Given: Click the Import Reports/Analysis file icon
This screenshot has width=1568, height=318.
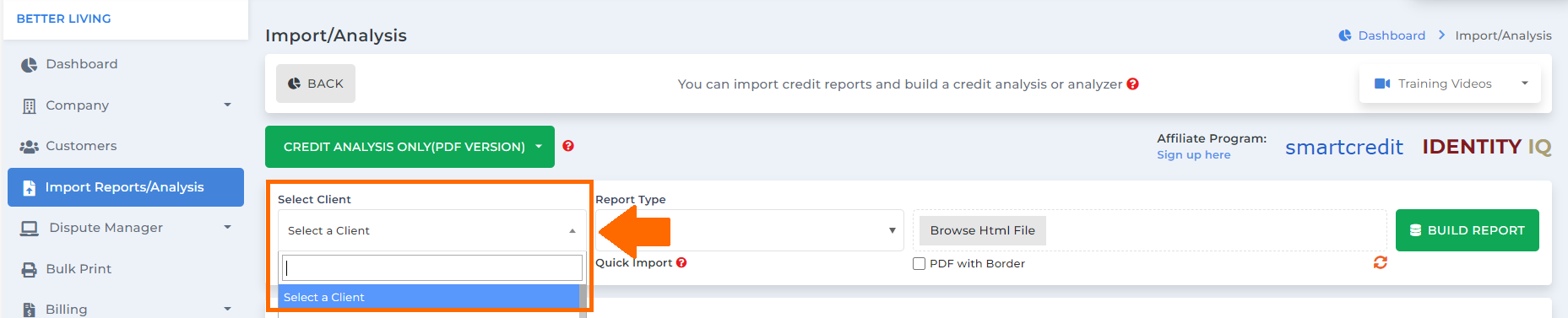Looking at the screenshot, I should (x=30, y=187).
